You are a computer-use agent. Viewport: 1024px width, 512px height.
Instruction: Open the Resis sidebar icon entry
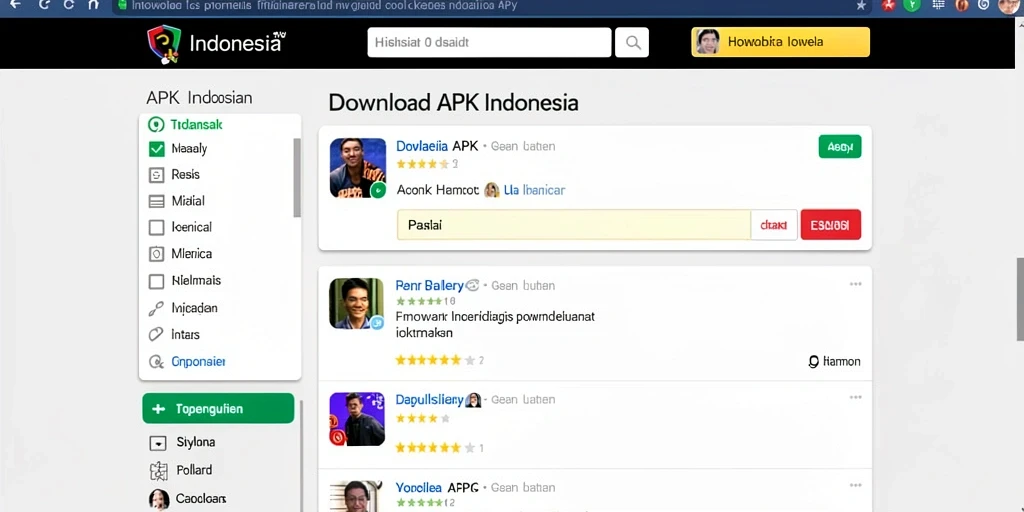pyautogui.click(x=156, y=175)
